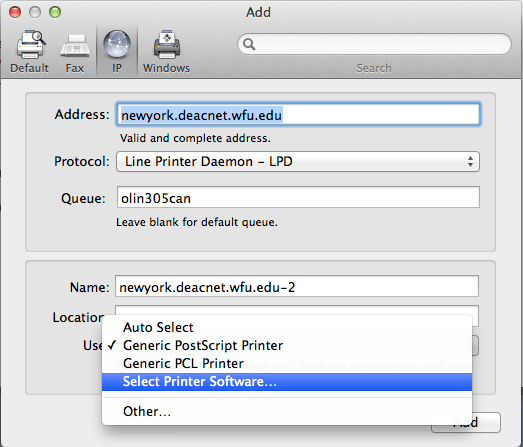Click the red close window button

15,12
